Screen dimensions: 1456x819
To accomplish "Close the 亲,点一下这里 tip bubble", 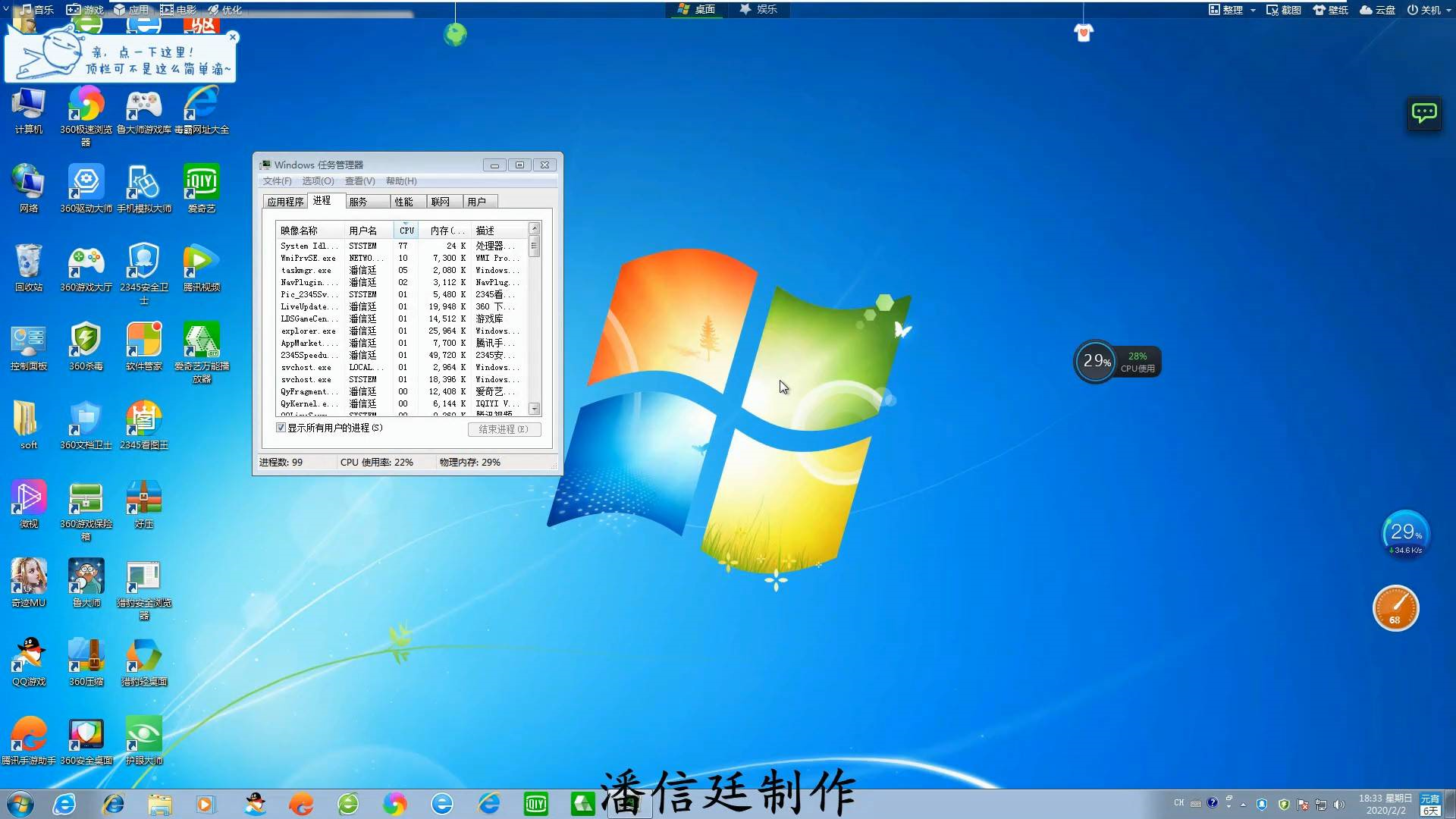I will click(x=233, y=37).
